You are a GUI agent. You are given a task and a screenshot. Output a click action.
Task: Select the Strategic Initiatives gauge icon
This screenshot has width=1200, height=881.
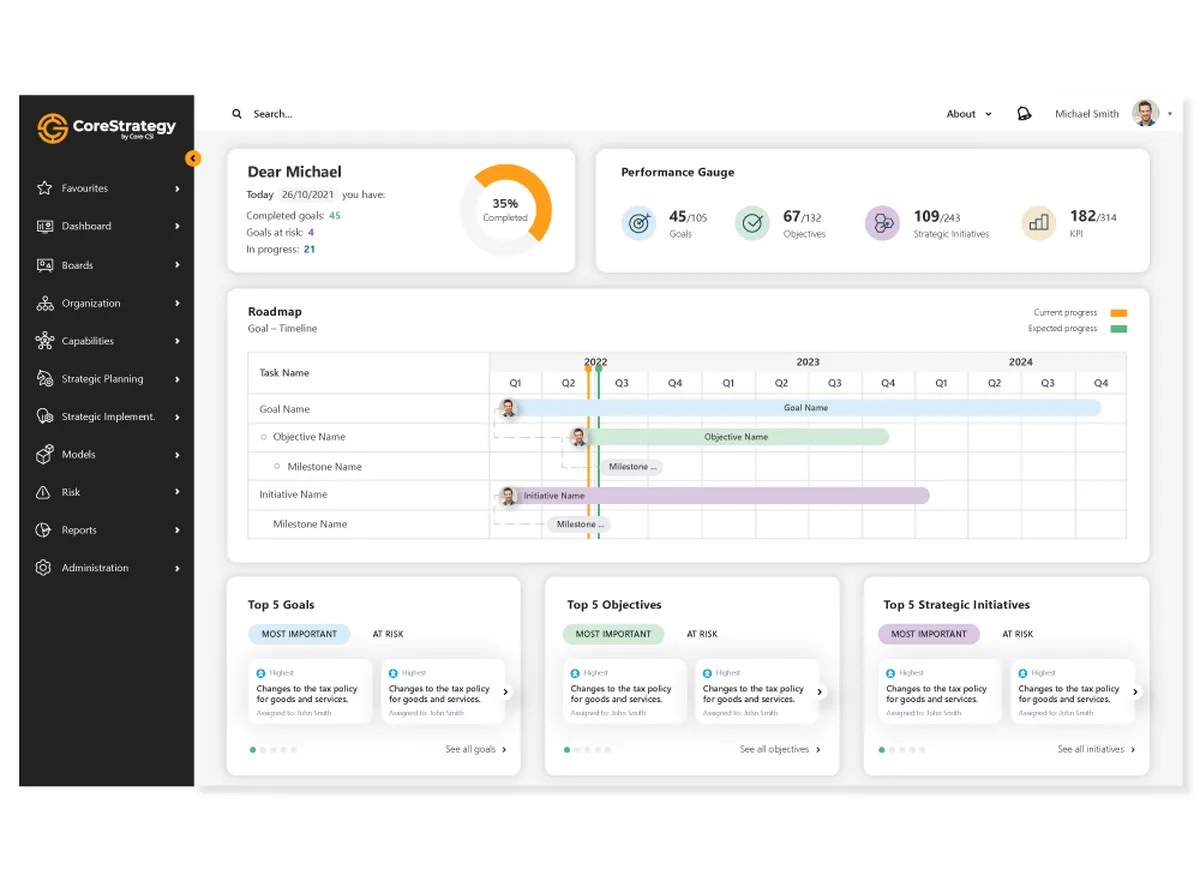[883, 223]
